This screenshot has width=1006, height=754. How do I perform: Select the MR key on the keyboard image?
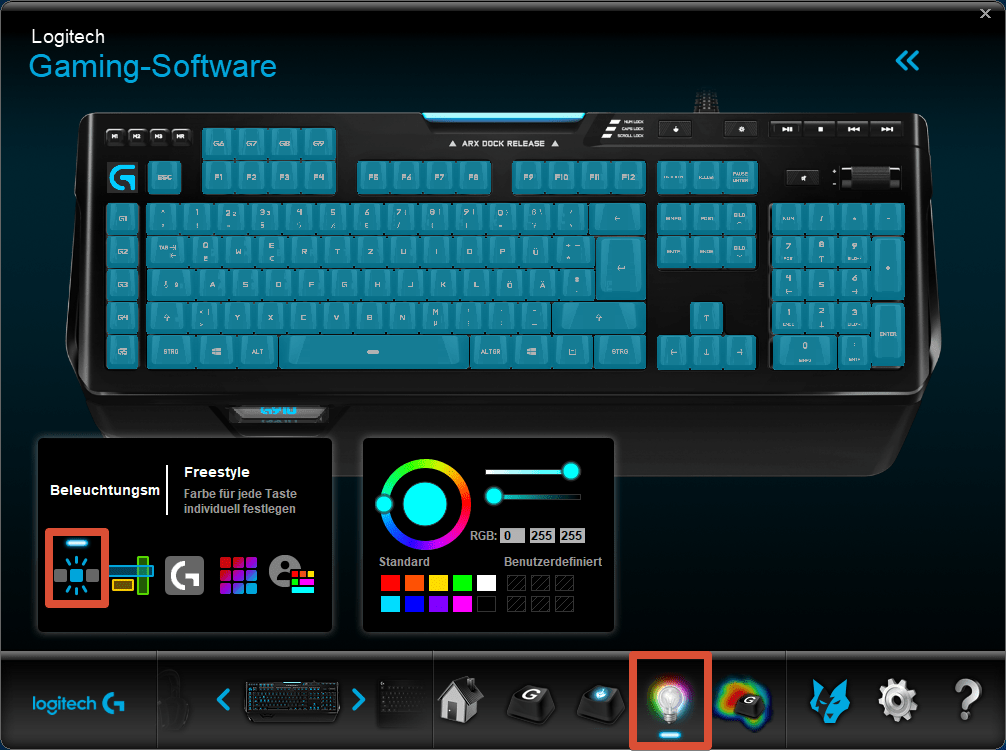click(x=180, y=136)
